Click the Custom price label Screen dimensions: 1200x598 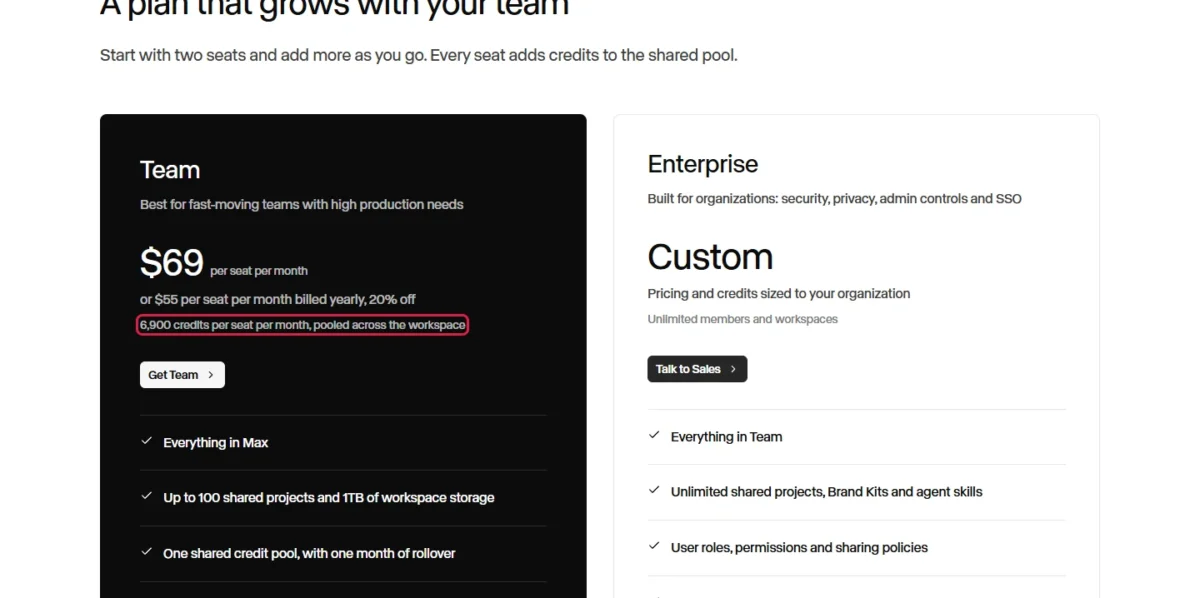pyautogui.click(x=710, y=257)
